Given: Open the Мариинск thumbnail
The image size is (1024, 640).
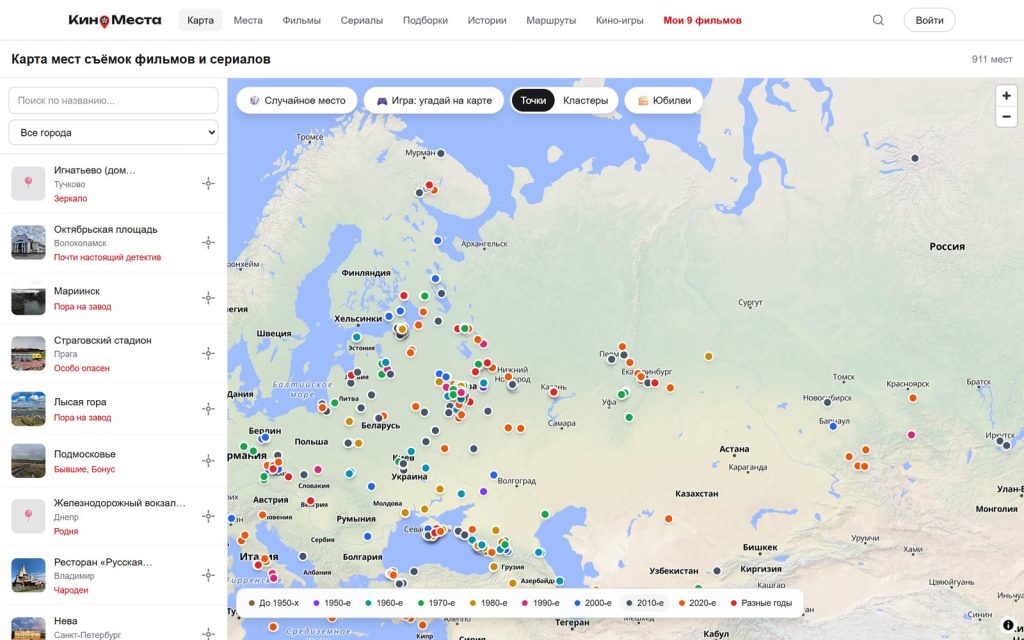Looking at the screenshot, I should pyautogui.click(x=28, y=298).
